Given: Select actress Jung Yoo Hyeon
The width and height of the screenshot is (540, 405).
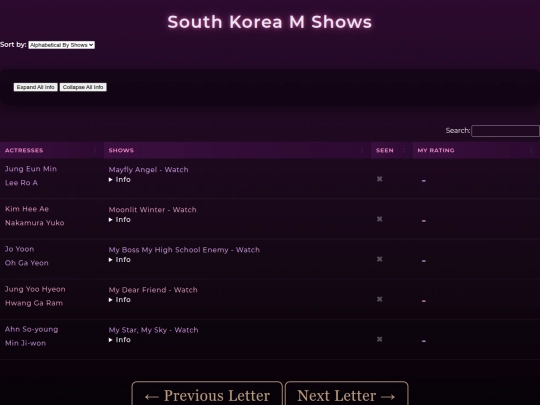Looking at the screenshot, I should (35, 289).
